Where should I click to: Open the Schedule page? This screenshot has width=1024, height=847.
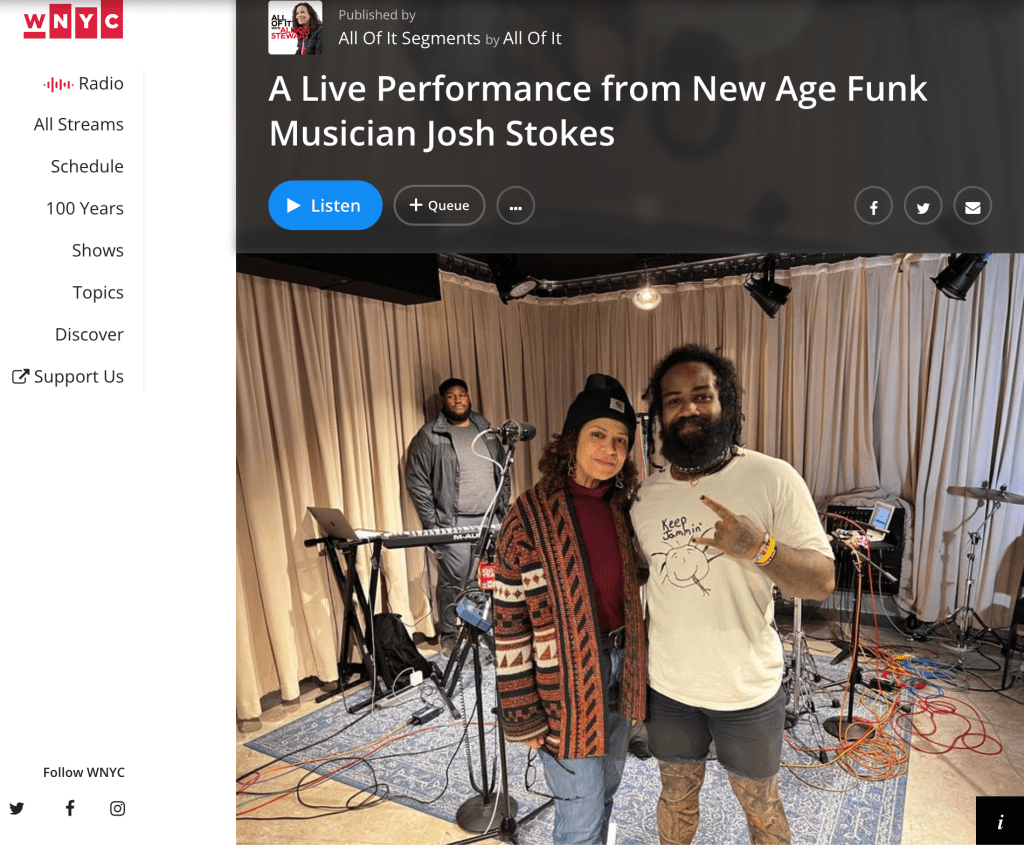(88, 166)
